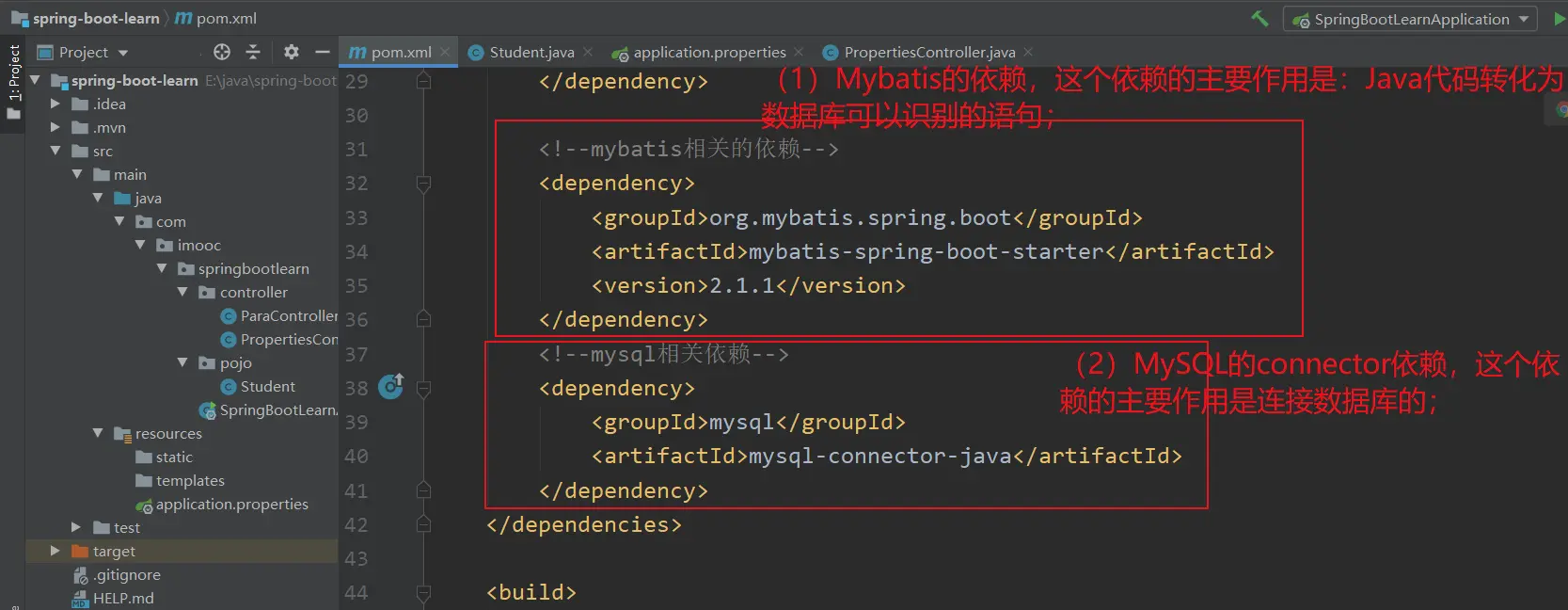Screen dimensions: 1568x610
Task: Open the SpringBootLearnApplication run configuration dropdown
Action: (1410, 19)
